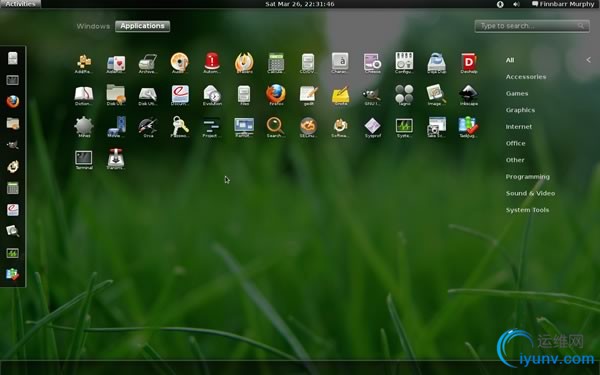Launch the Search for Files tool

[x=276, y=127]
